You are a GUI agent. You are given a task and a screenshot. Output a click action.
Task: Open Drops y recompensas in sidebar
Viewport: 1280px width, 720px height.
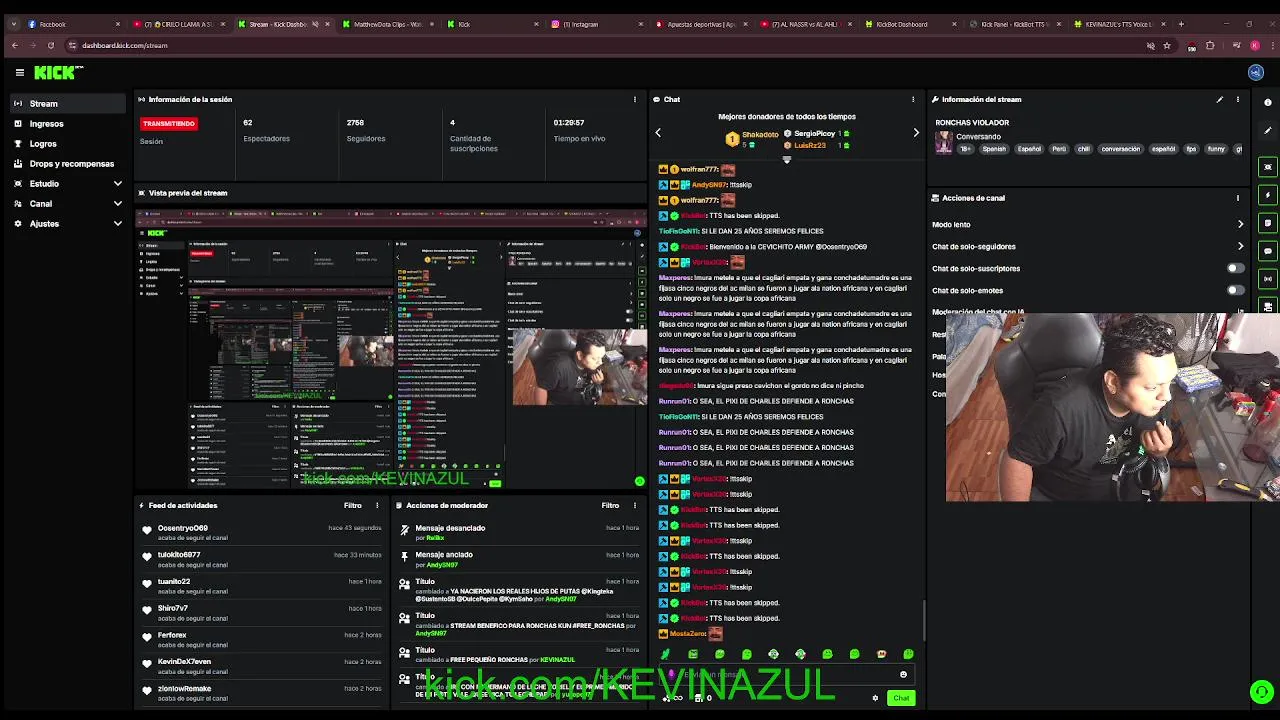tap(67, 164)
